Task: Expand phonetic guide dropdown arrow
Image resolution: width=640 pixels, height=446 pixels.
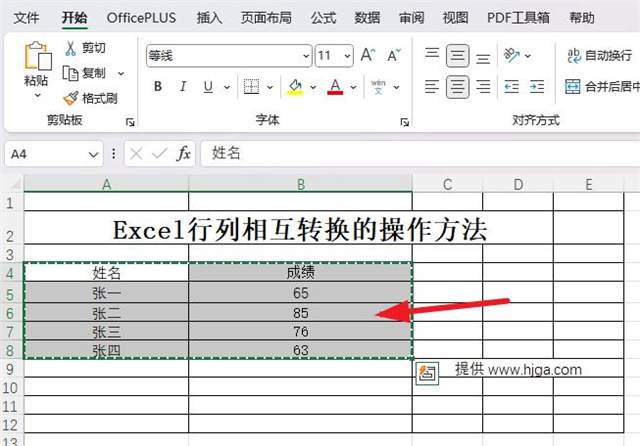Action: pyautogui.click(x=396, y=87)
